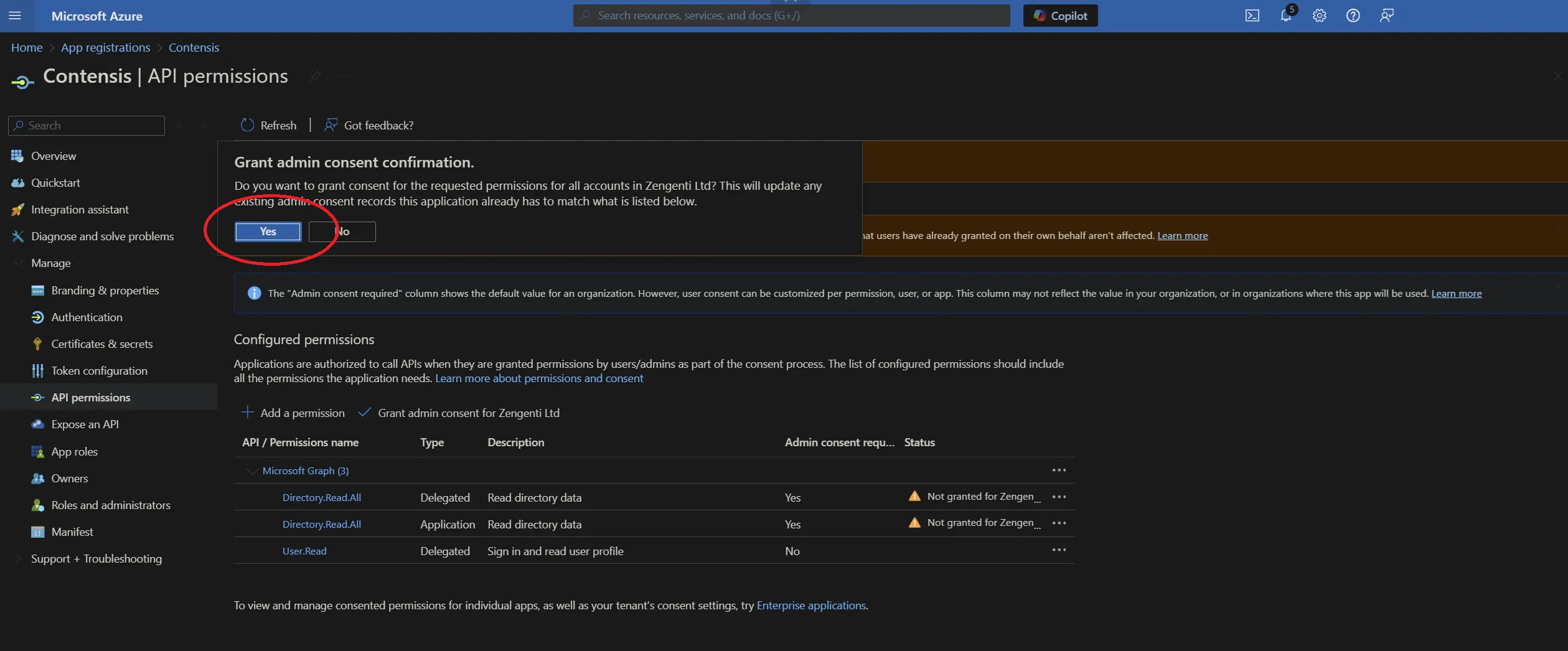Screen dimensions: 1568x651
Task: Open Integration assistant
Action: tap(80, 210)
